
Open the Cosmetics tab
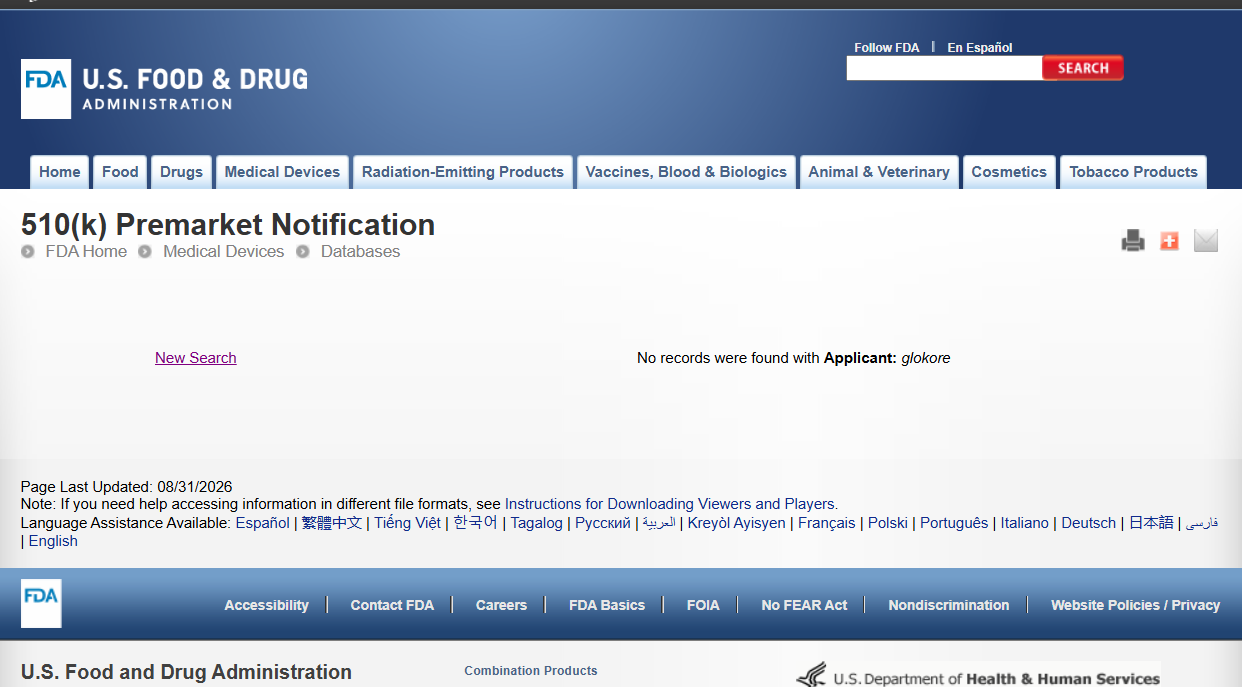pyautogui.click(x=1009, y=172)
